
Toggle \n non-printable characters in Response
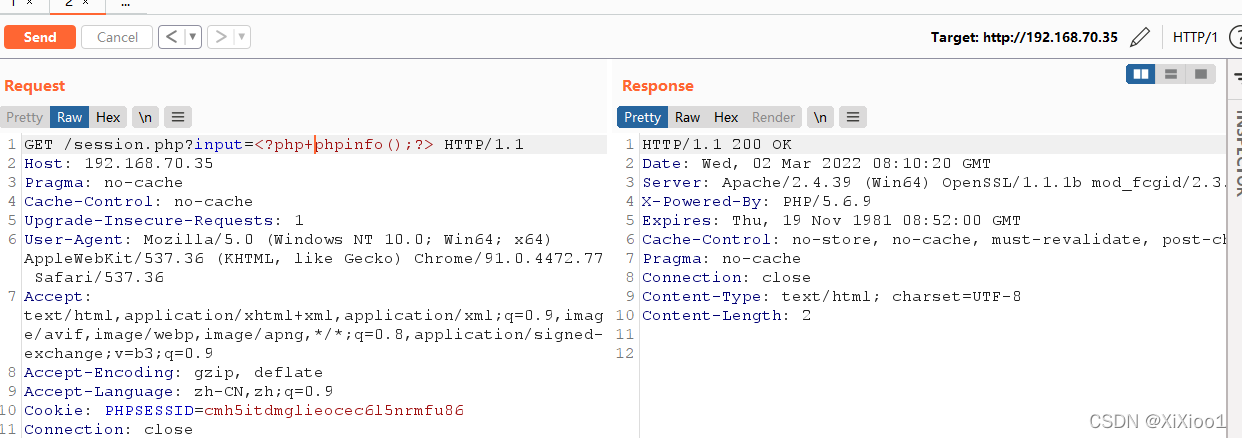821,117
